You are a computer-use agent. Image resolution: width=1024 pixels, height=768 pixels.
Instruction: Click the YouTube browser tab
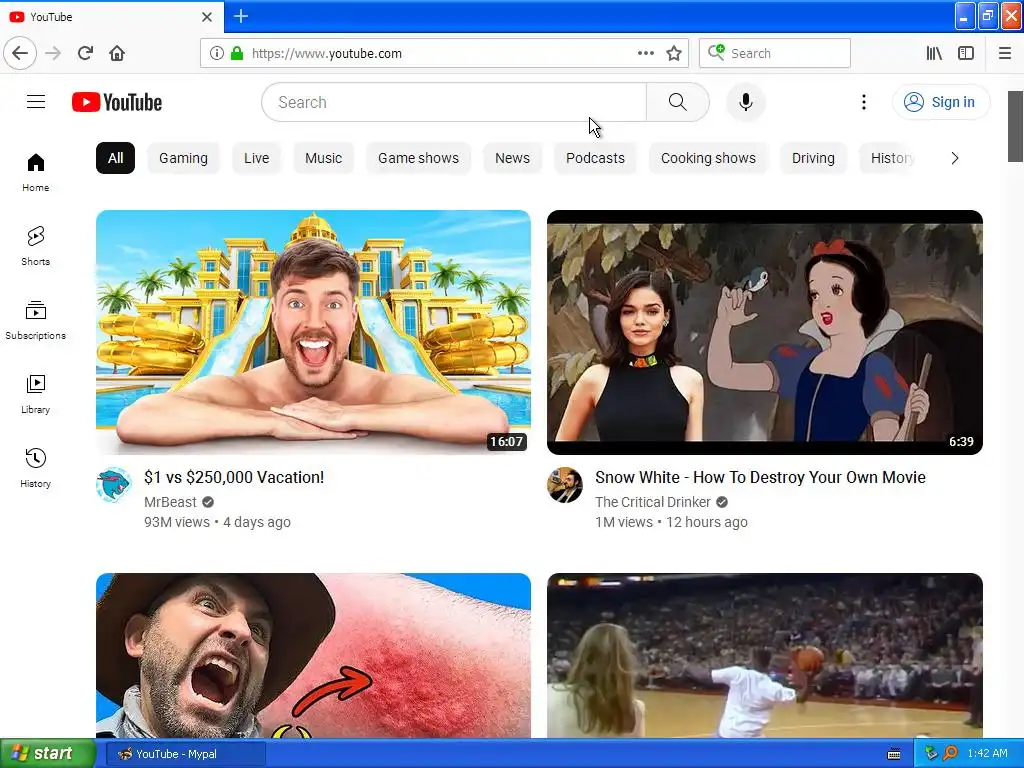point(111,16)
